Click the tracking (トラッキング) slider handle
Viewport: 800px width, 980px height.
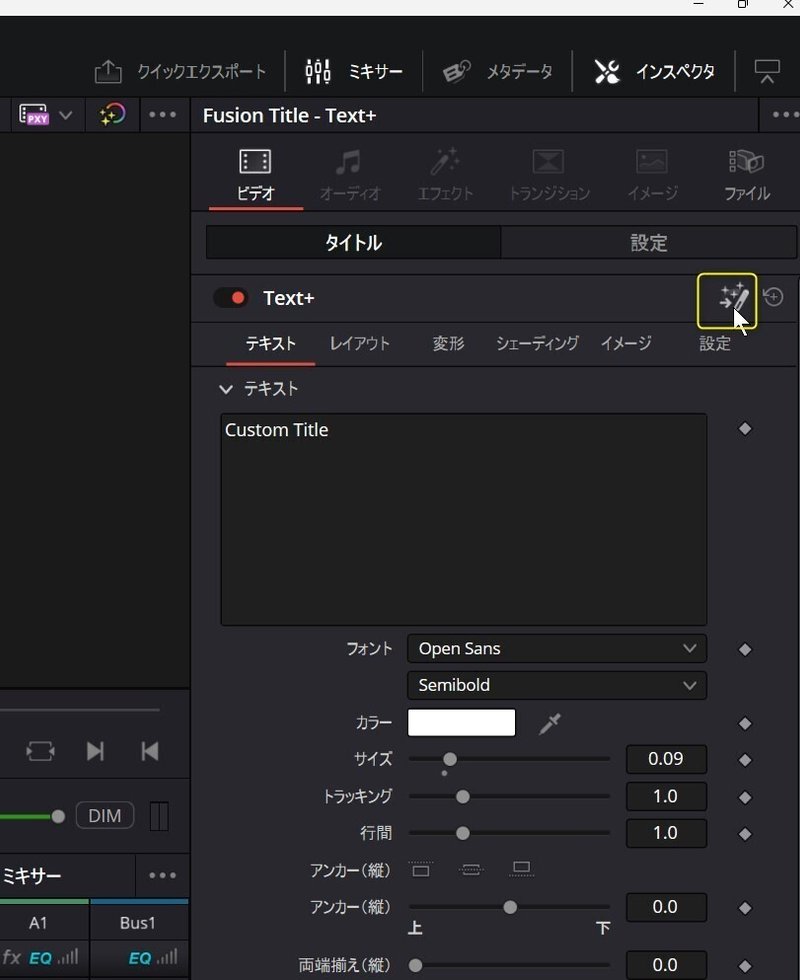point(462,797)
